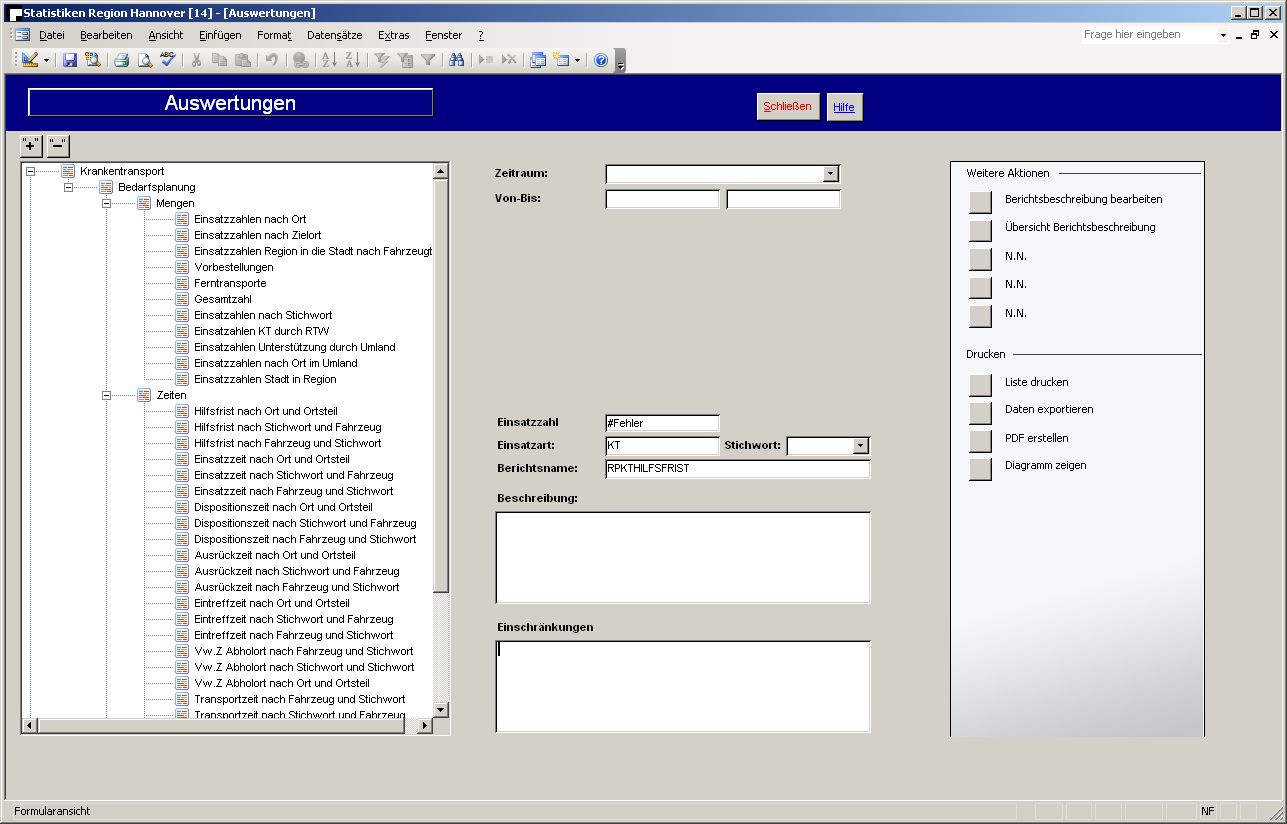
Task: Collapse the Mengen tree node
Action: [106, 204]
